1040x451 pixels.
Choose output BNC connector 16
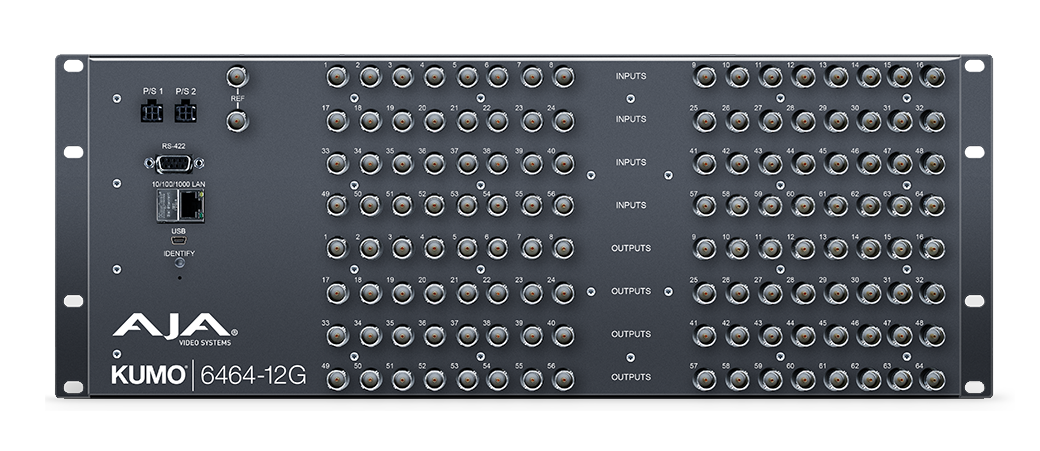[933, 249]
